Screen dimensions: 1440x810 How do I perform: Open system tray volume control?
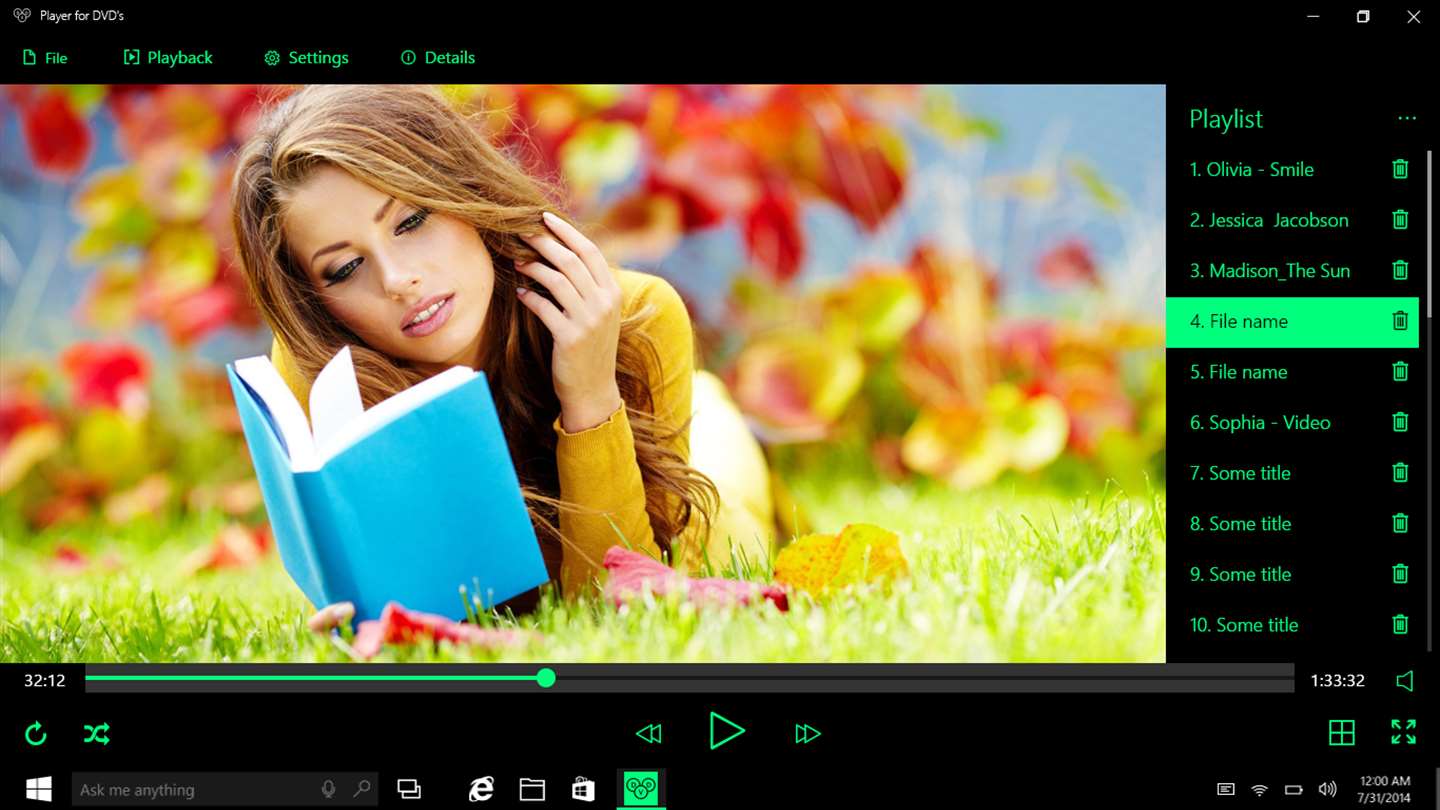coord(1327,790)
